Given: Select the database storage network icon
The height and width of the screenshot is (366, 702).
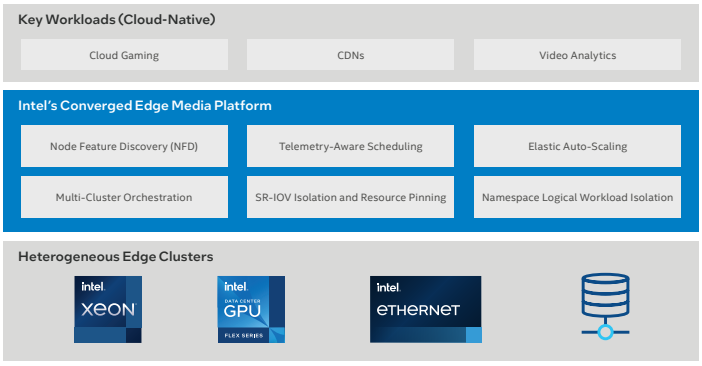Looking at the screenshot, I should [x=605, y=306].
